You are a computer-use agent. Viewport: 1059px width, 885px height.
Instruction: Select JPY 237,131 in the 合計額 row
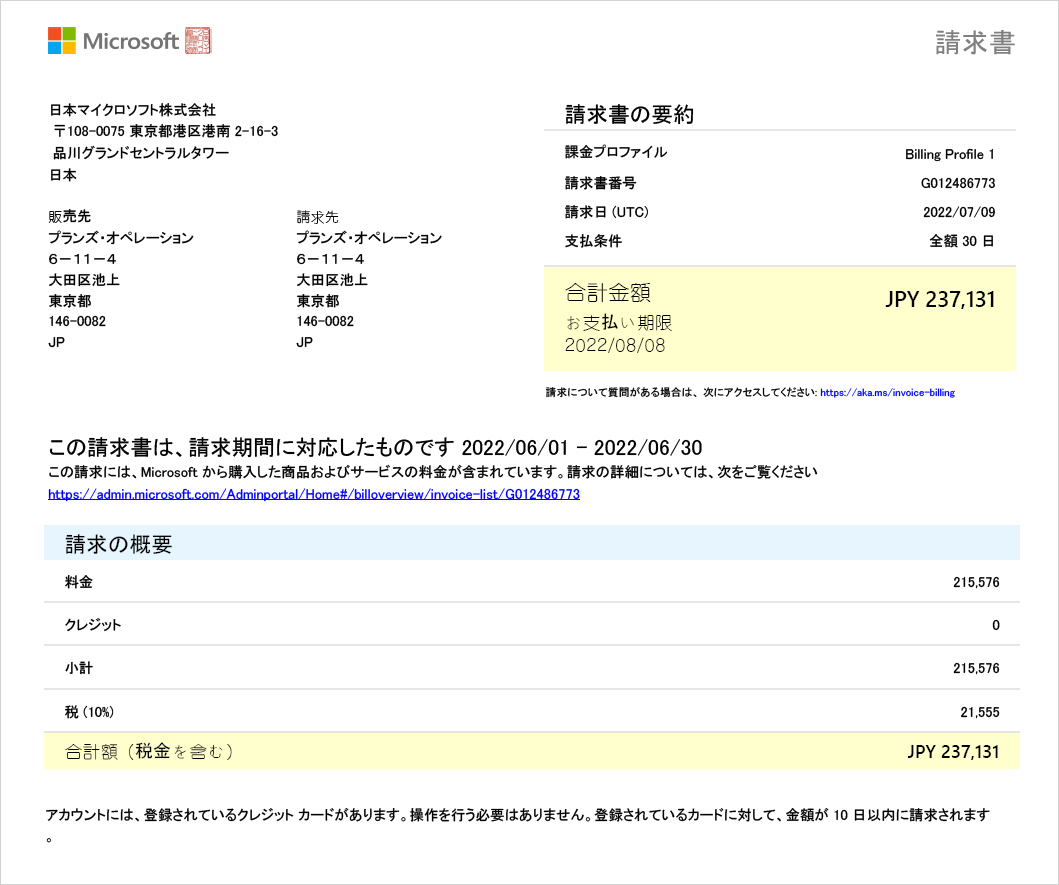click(x=953, y=752)
